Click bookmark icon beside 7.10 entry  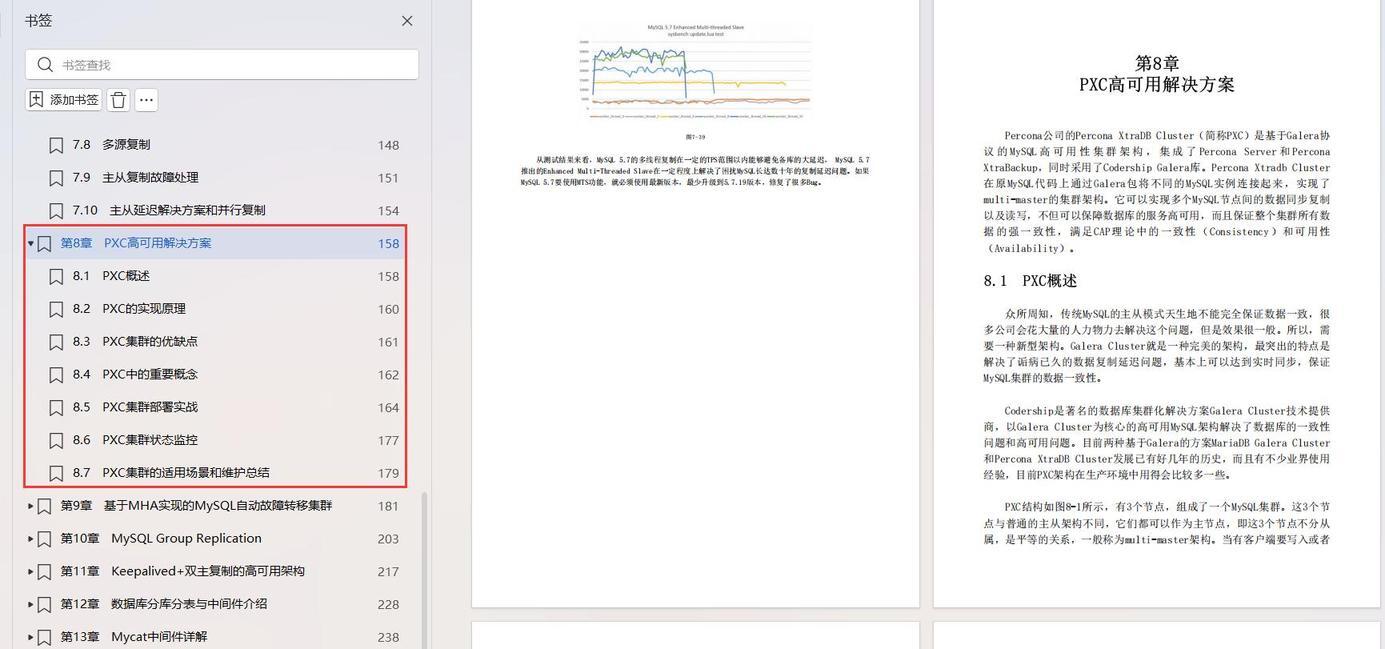56,211
